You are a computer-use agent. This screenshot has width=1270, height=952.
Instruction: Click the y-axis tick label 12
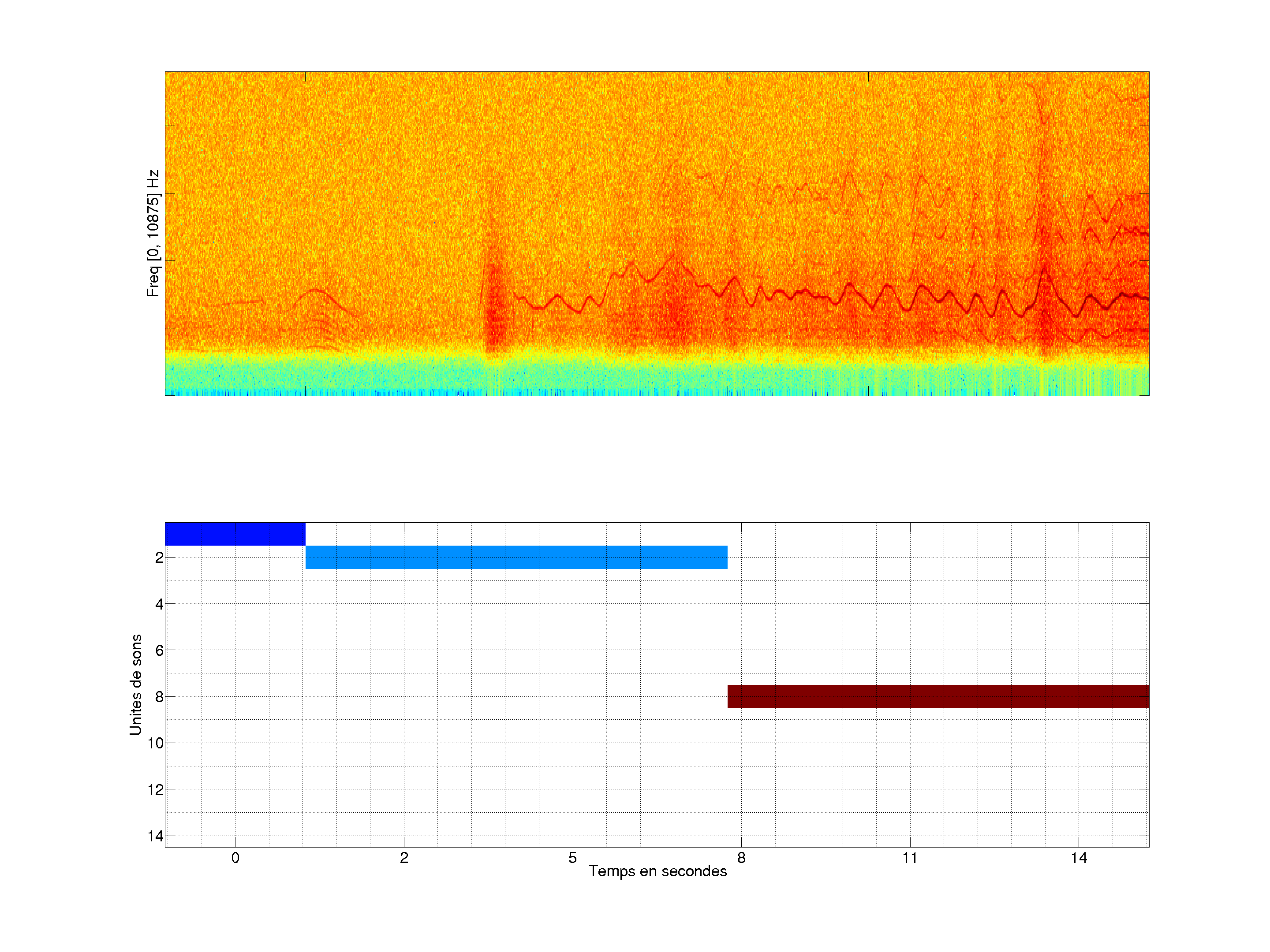click(x=156, y=790)
